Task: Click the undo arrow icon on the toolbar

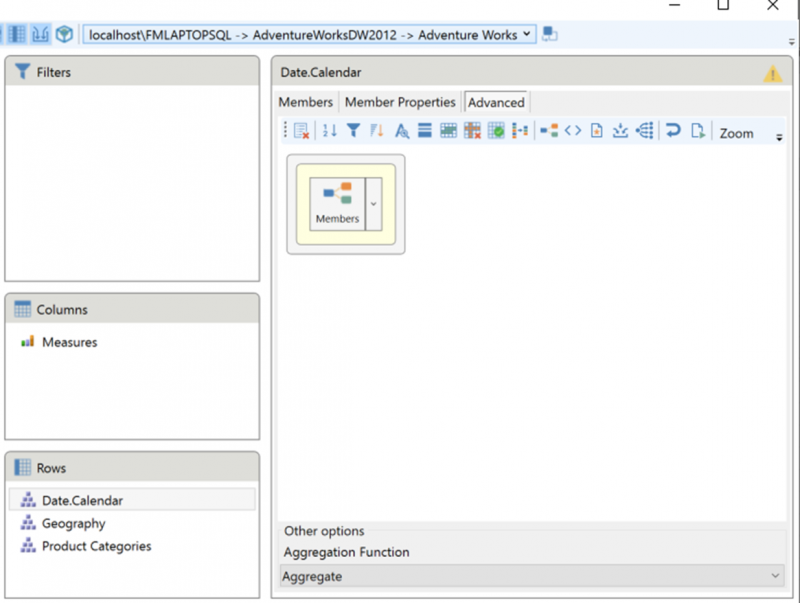Action: coord(672,130)
